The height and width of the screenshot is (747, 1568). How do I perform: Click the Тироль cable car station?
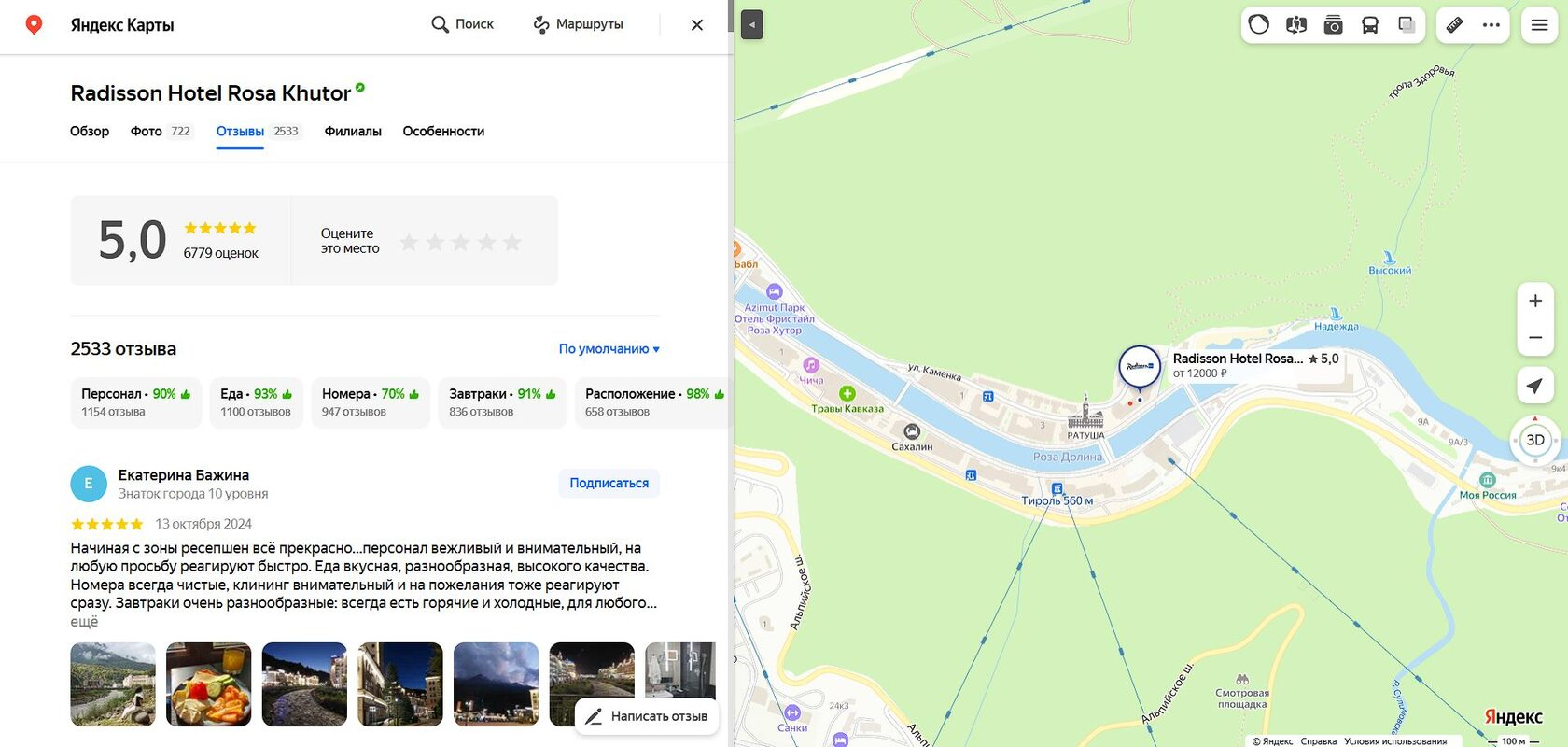[1057, 488]
